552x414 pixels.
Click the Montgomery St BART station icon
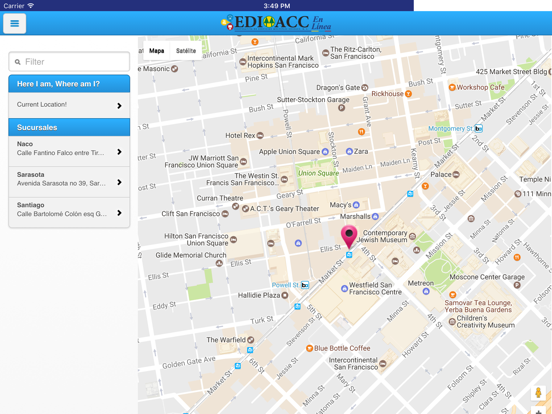(x=478, y=128)
